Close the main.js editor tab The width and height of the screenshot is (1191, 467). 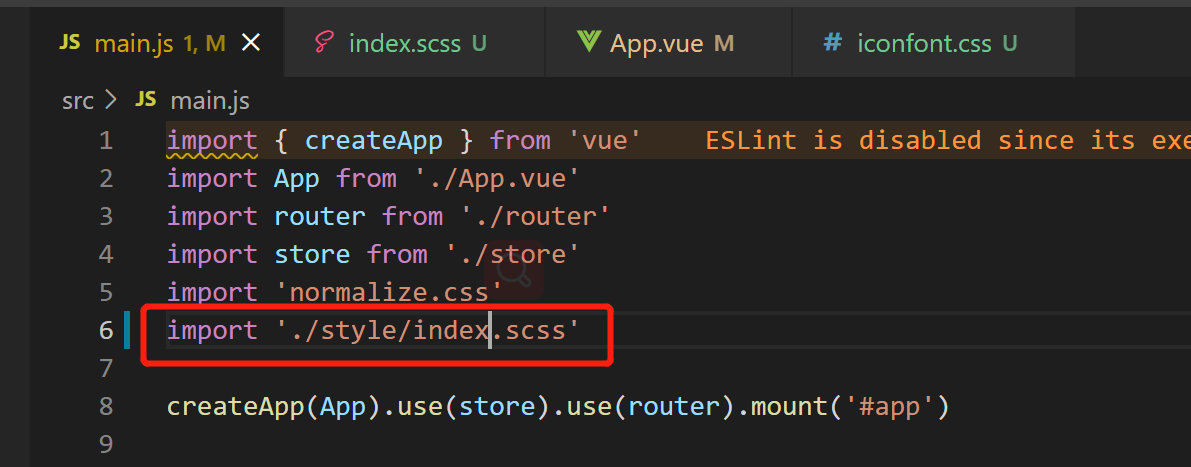pyautogui.click(x=251, y=42)
